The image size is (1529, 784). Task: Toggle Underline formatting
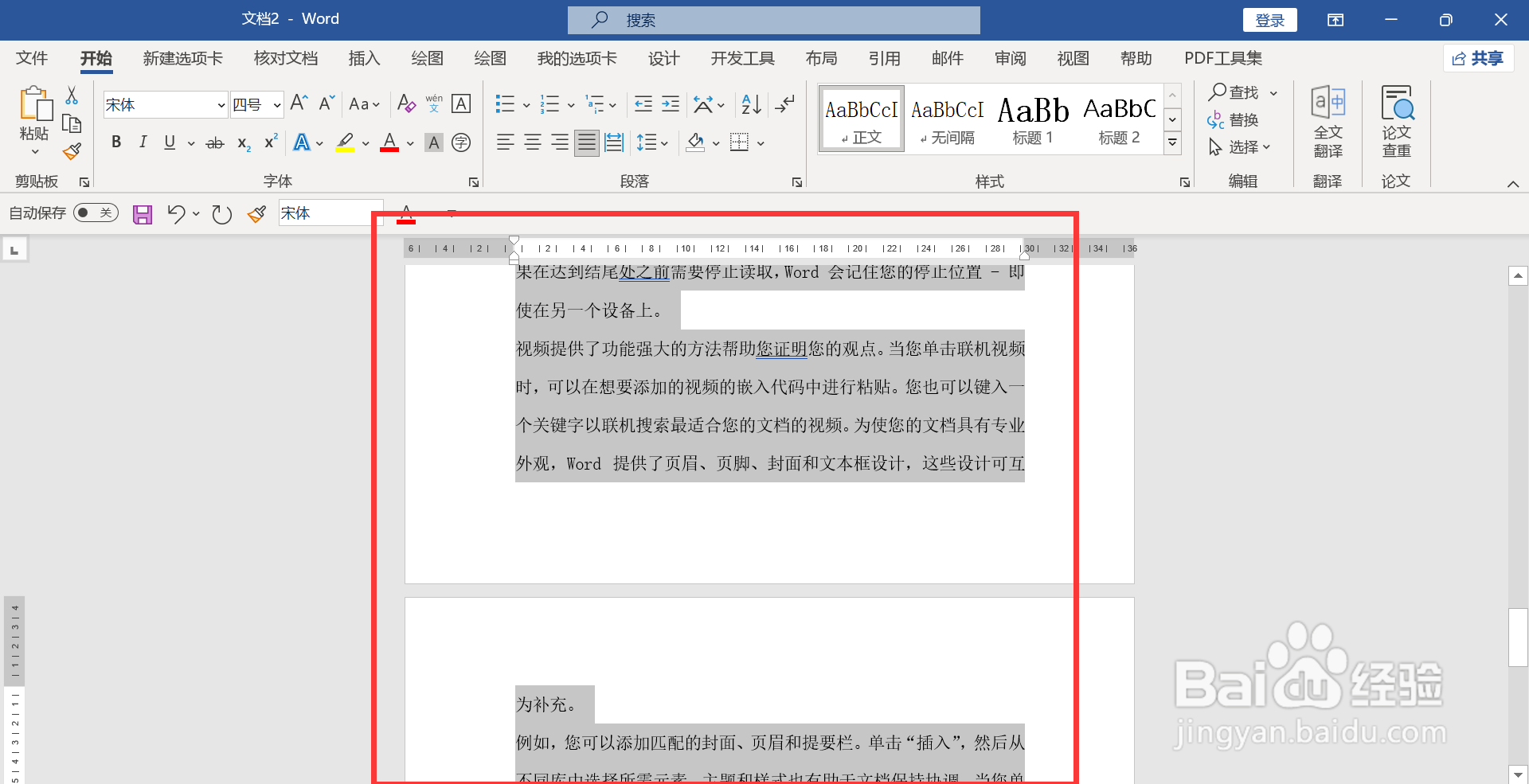[170, 143]
